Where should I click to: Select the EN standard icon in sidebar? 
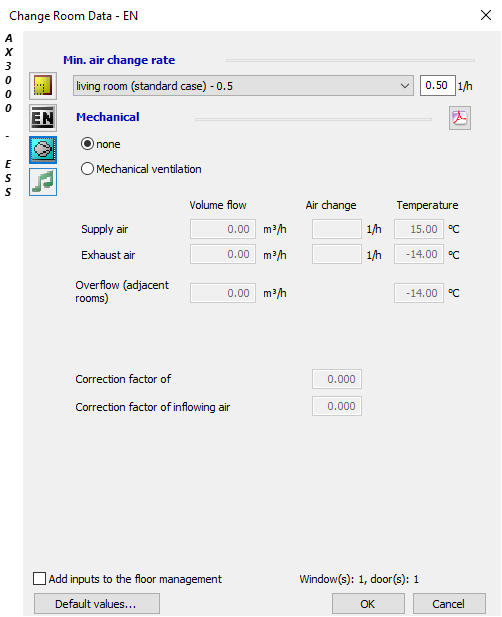tap(43, 118)
